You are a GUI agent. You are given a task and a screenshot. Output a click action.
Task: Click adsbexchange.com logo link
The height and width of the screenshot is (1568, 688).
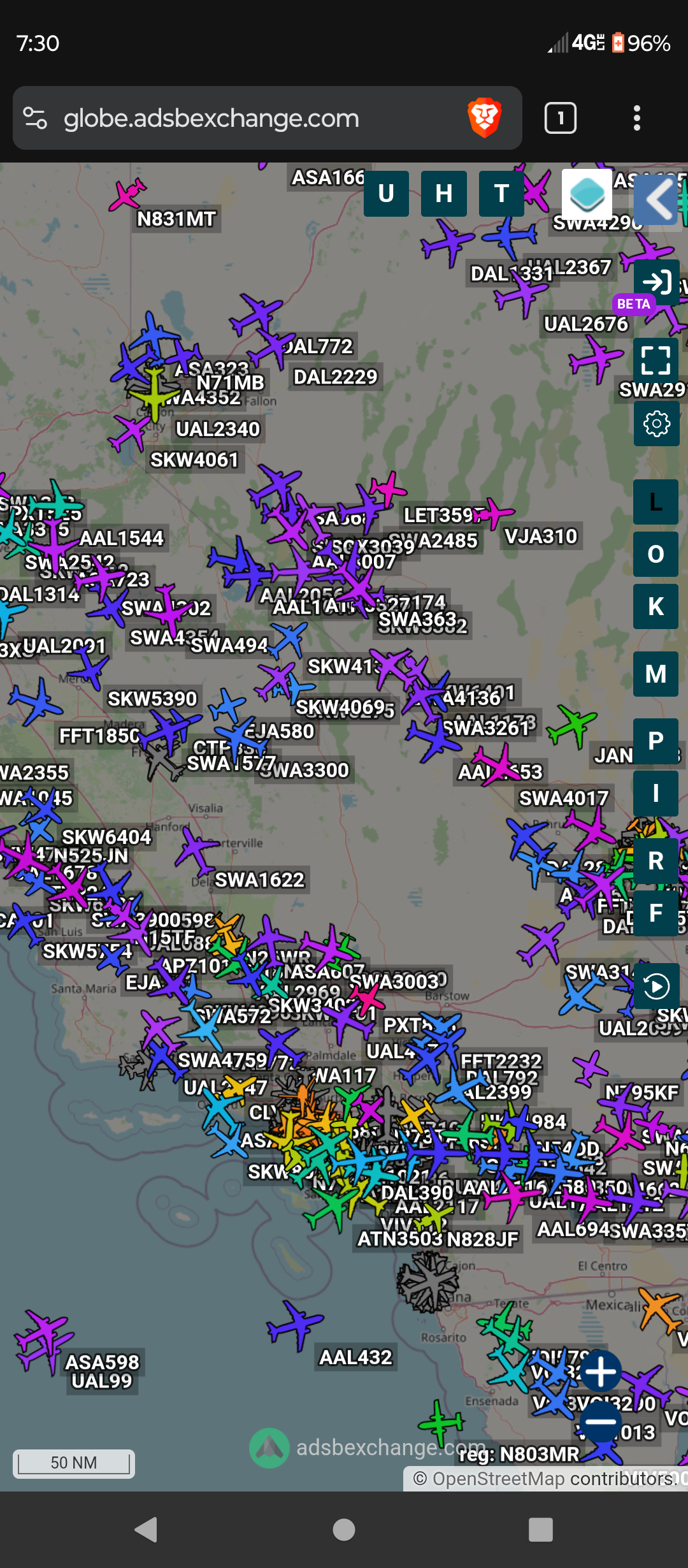(x=367, y=1448)
